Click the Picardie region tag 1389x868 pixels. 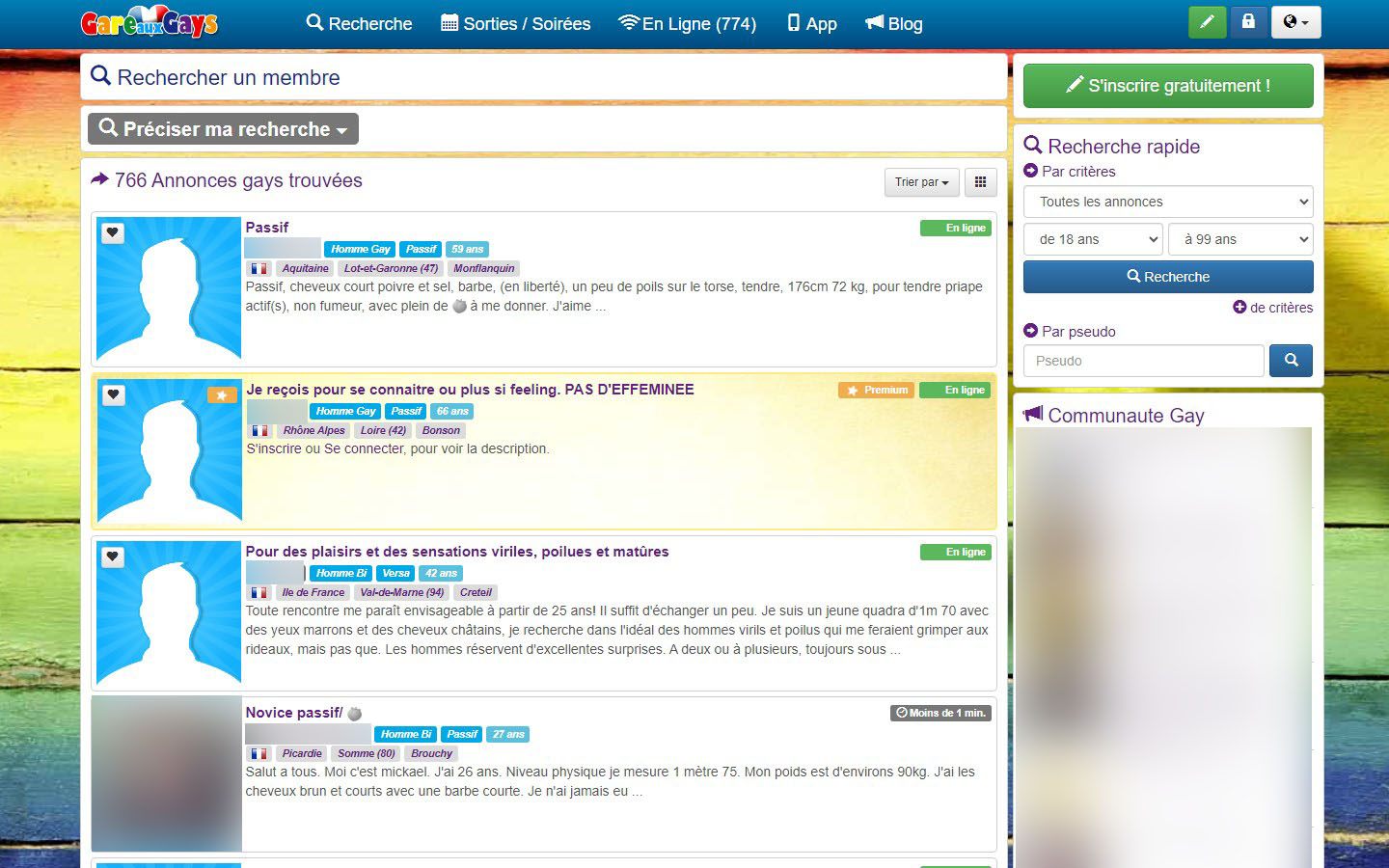pos(302,754)
